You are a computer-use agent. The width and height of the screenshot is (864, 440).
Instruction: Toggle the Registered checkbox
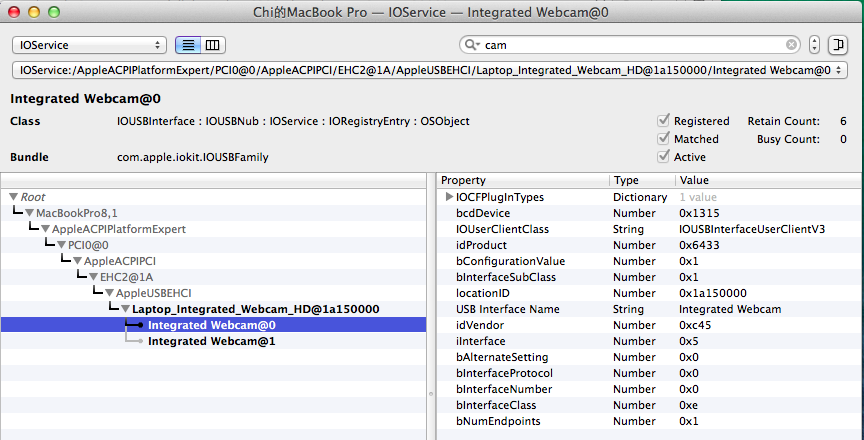tap(663, 121)
